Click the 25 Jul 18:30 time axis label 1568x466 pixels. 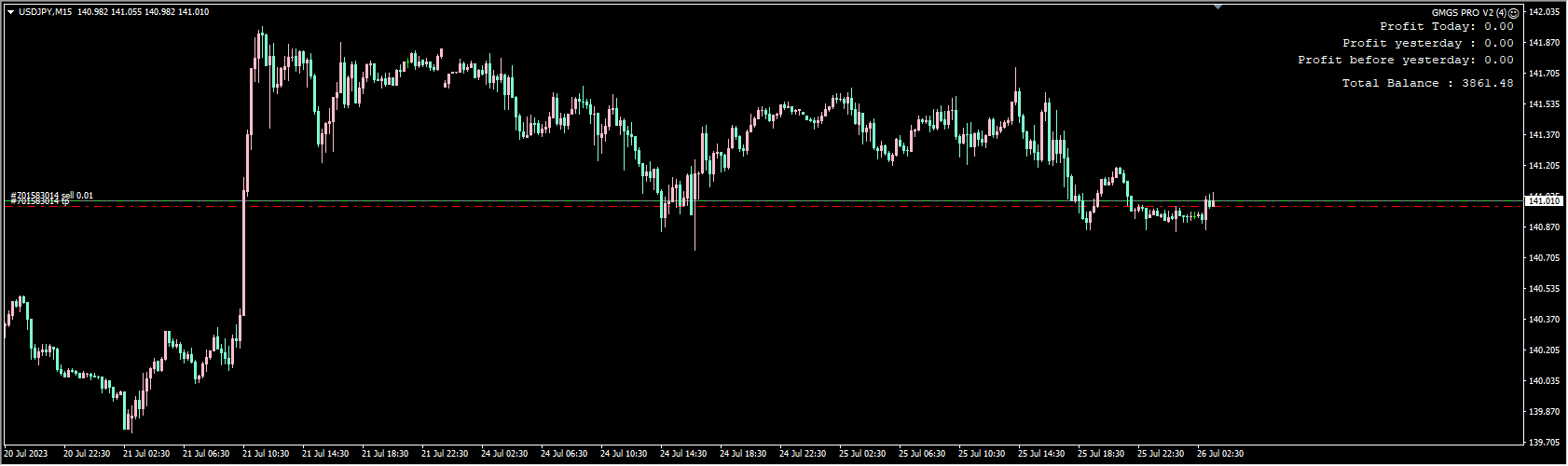[x=1101, y=454]
